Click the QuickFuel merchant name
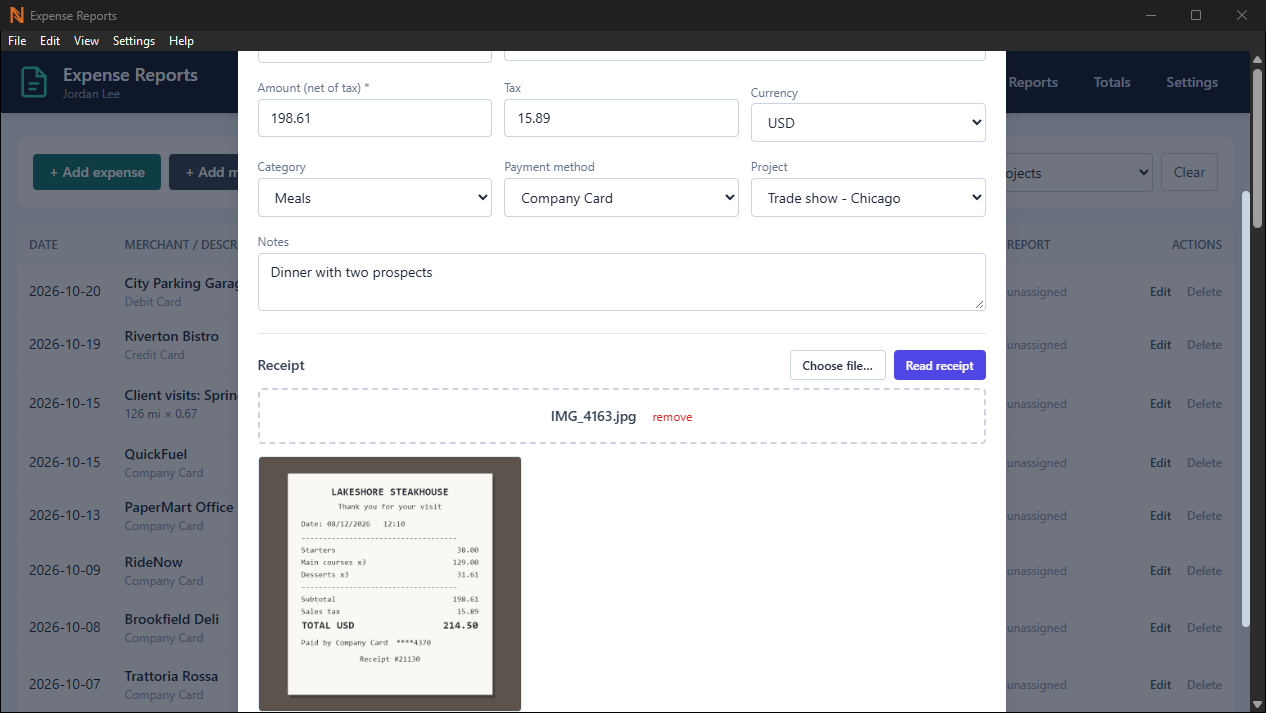Viewport: 1266px width, 713px height. [x=156, y=454]
